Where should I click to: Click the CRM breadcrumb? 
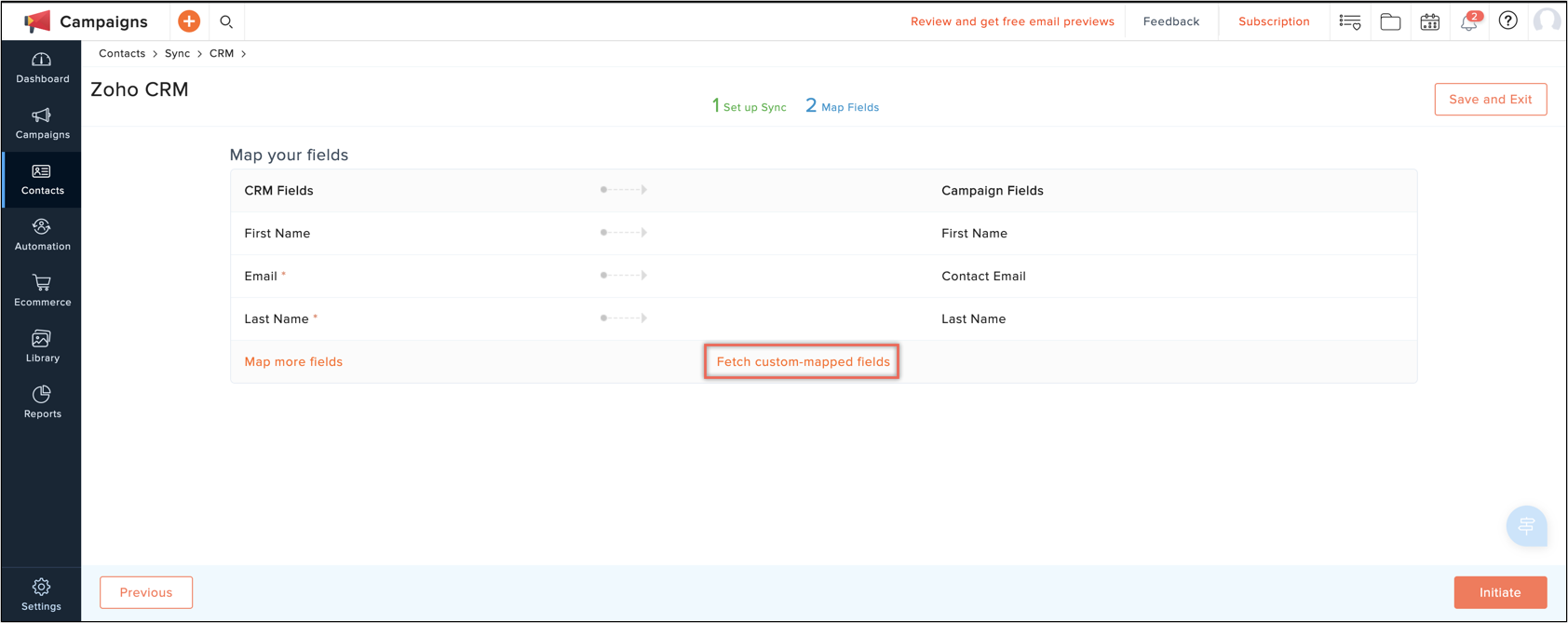(222, 54)
